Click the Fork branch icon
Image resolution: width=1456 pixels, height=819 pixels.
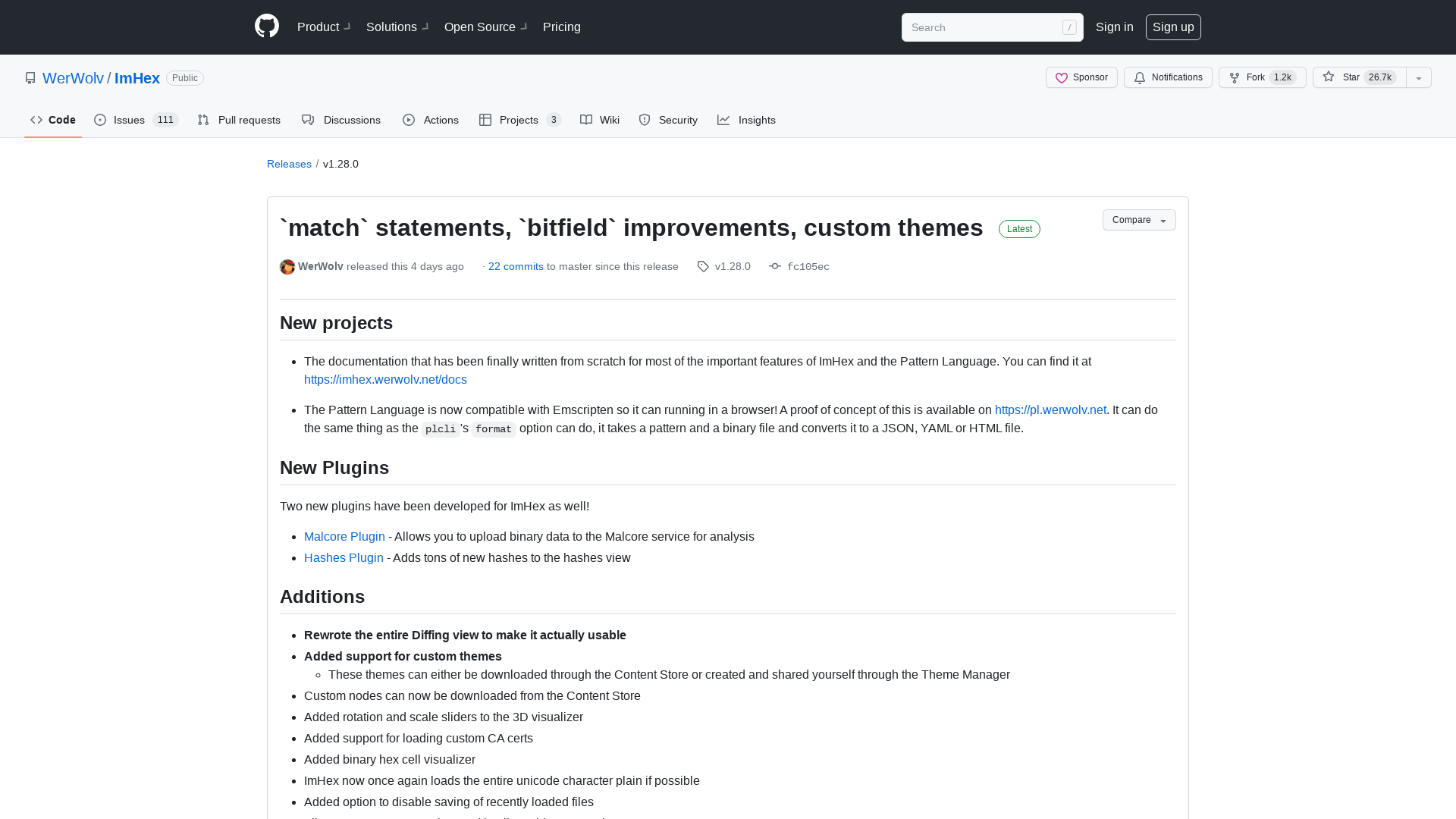tap(1235, 78)
